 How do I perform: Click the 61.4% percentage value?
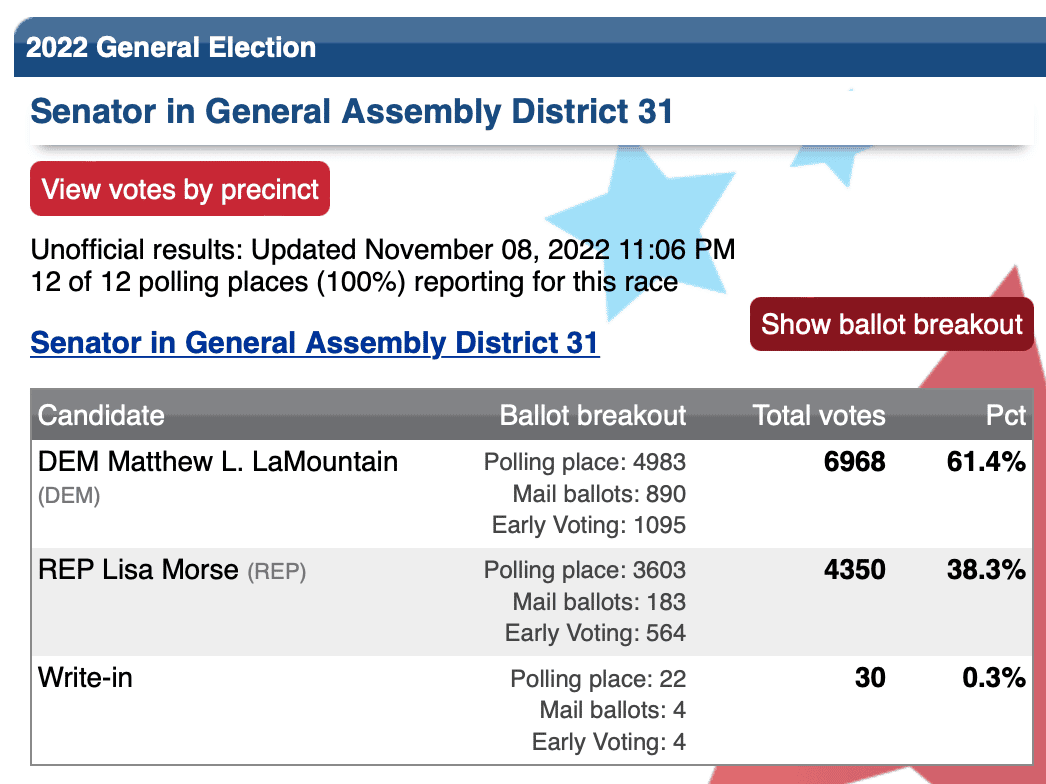[x=986, y=462]
